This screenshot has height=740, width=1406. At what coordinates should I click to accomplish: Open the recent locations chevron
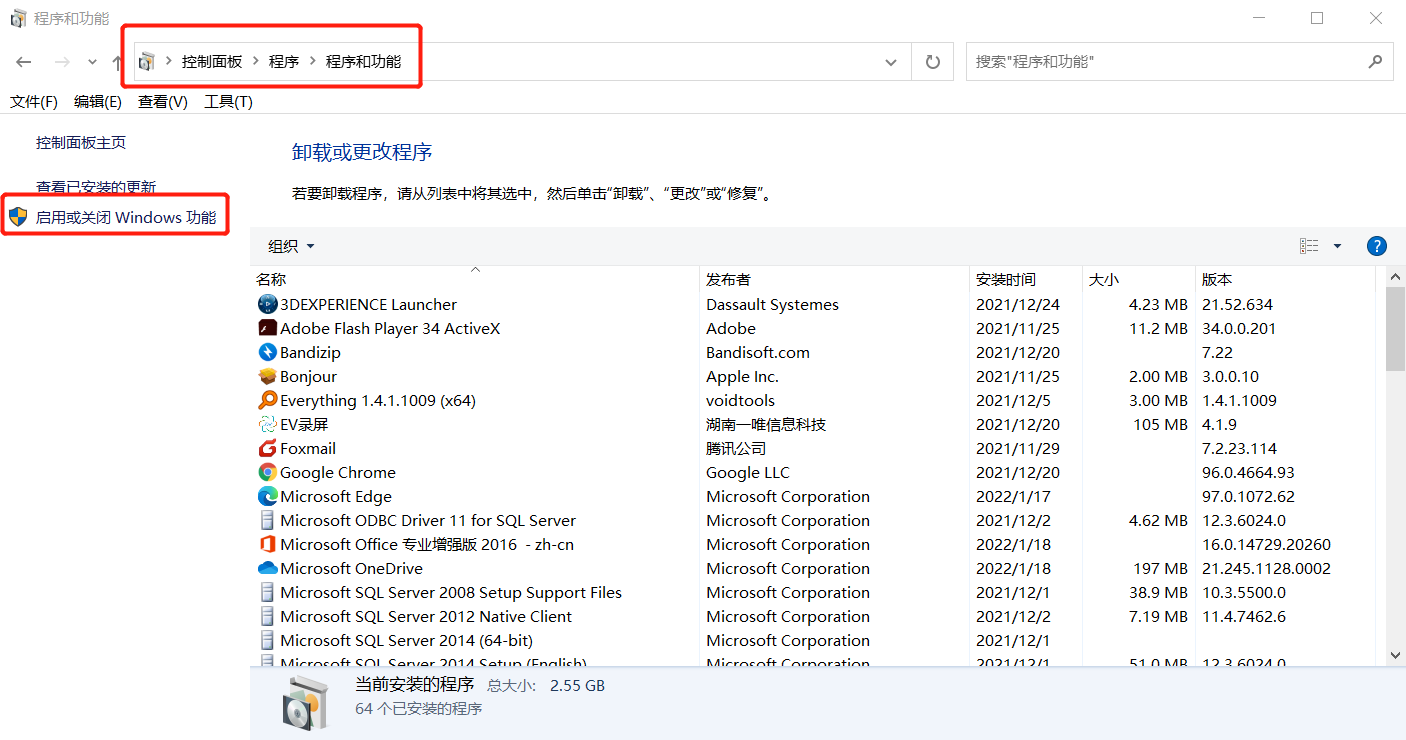[x=92, y=62]
